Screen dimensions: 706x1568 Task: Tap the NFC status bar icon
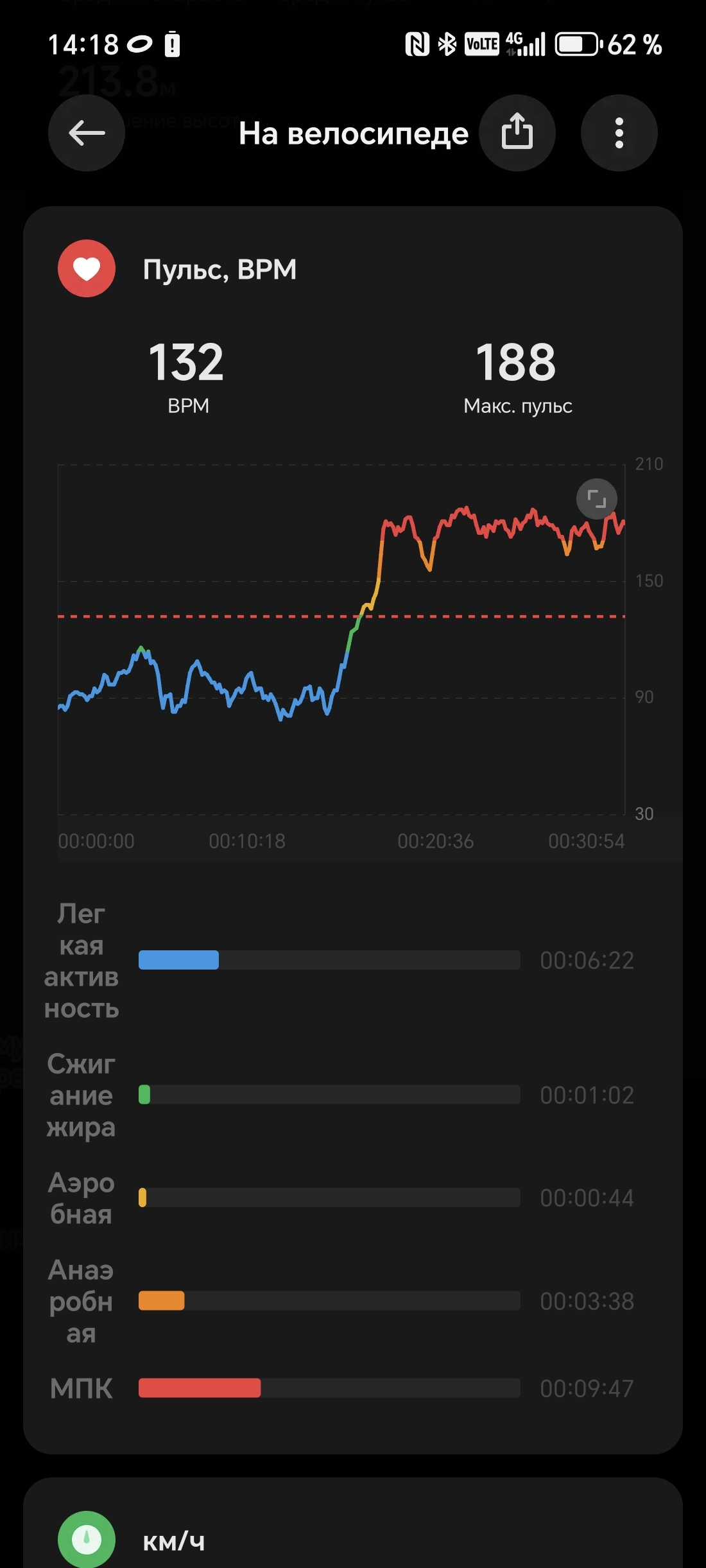pos(417,44)
